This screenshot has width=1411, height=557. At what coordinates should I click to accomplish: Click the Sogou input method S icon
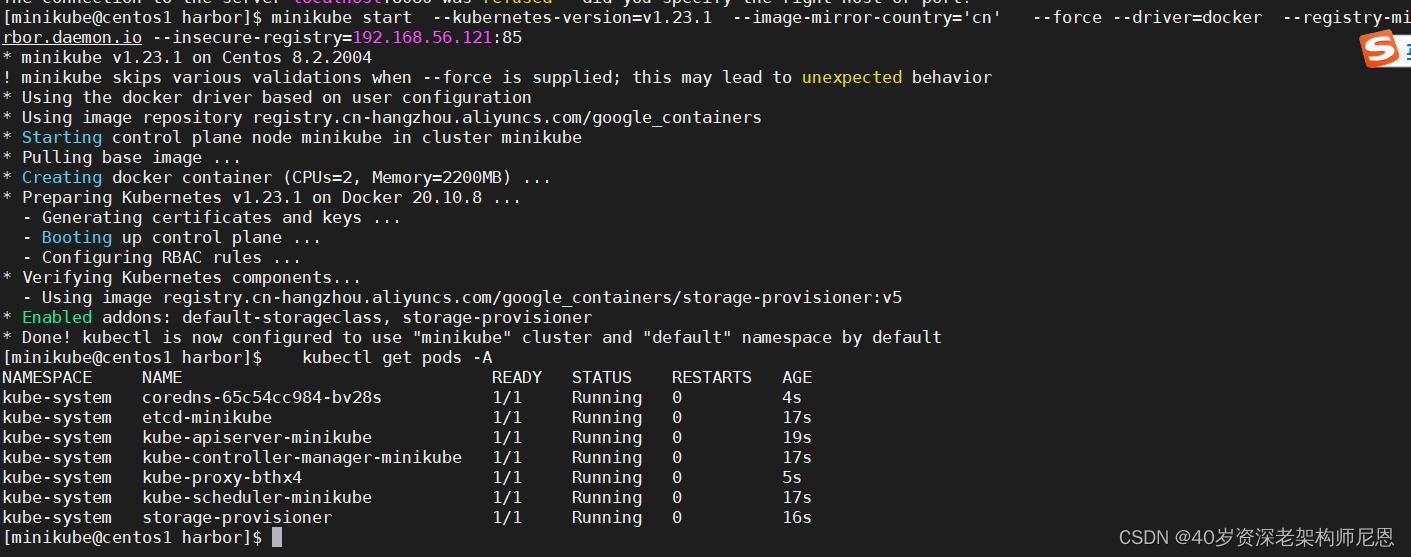(1379, 50)
